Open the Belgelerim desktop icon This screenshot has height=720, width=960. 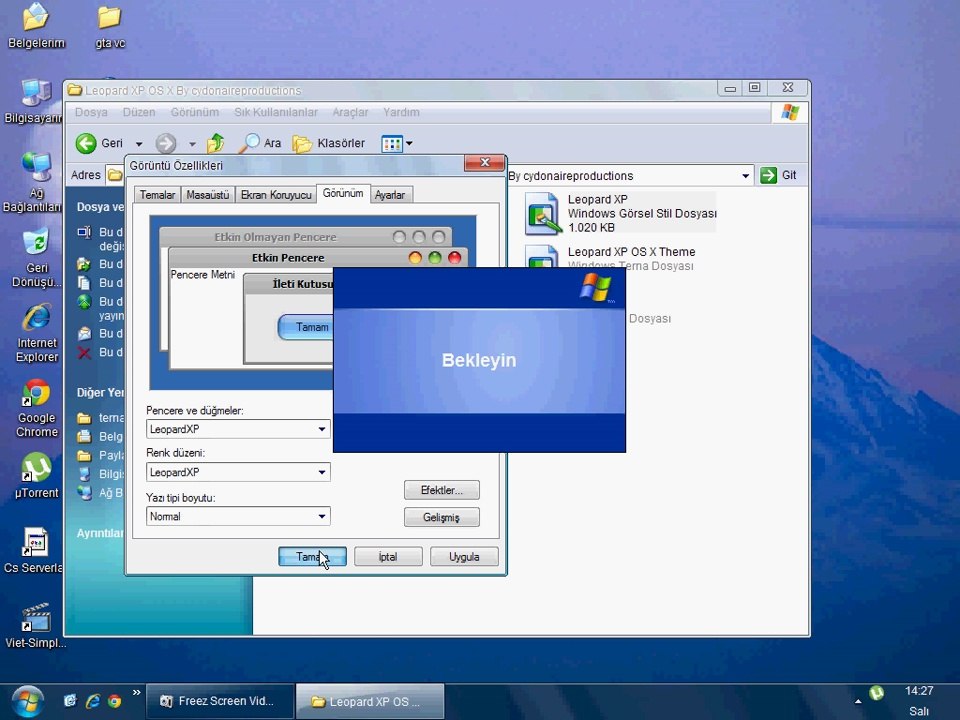(x=36, y=26)
